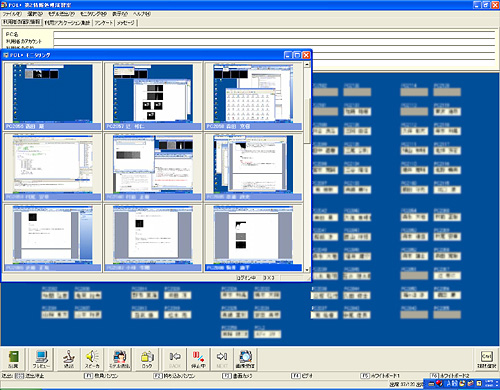Image resolution: width=500 pixels, height=390 pixels.
Task: Click the green attendance book icon
Action: tap(13, 359)
